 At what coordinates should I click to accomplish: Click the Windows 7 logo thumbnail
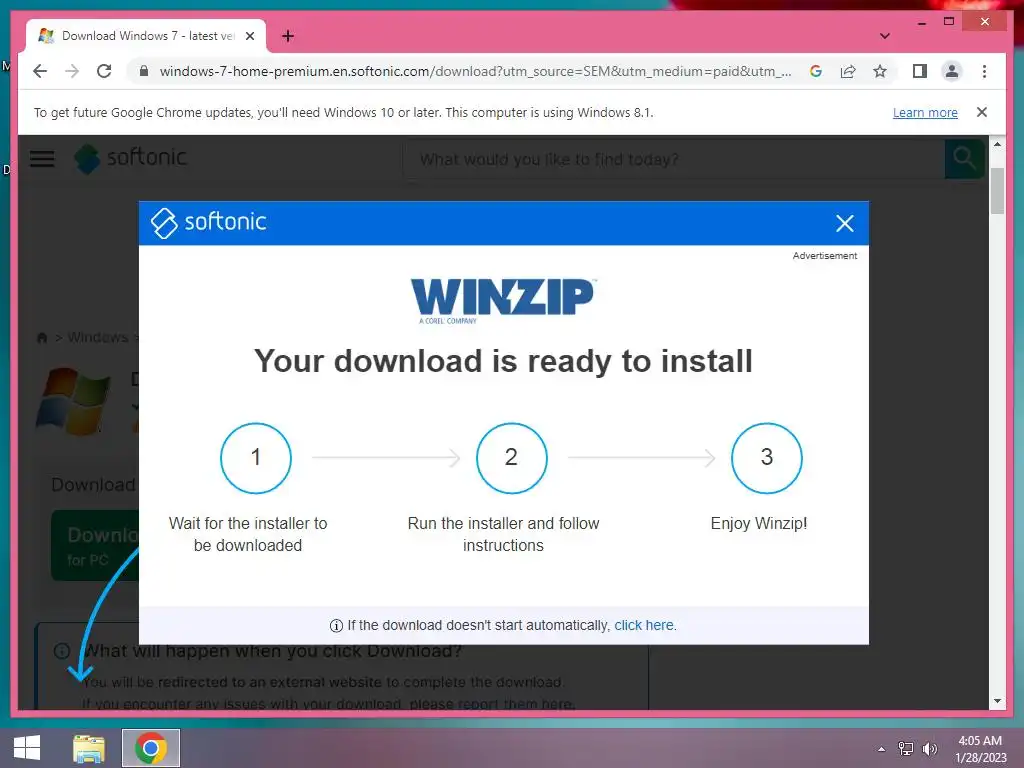[x=72, y=401]
